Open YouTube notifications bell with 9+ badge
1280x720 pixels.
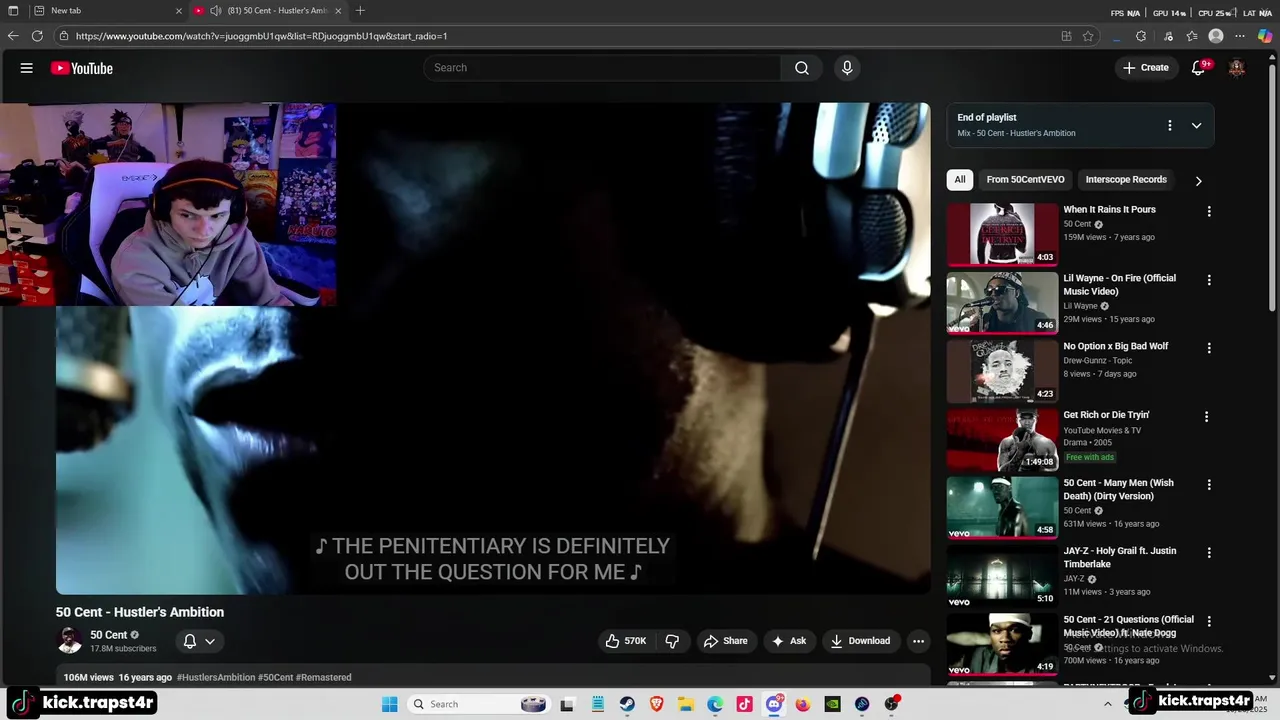pyautogui.click(x=1199, y=68)
